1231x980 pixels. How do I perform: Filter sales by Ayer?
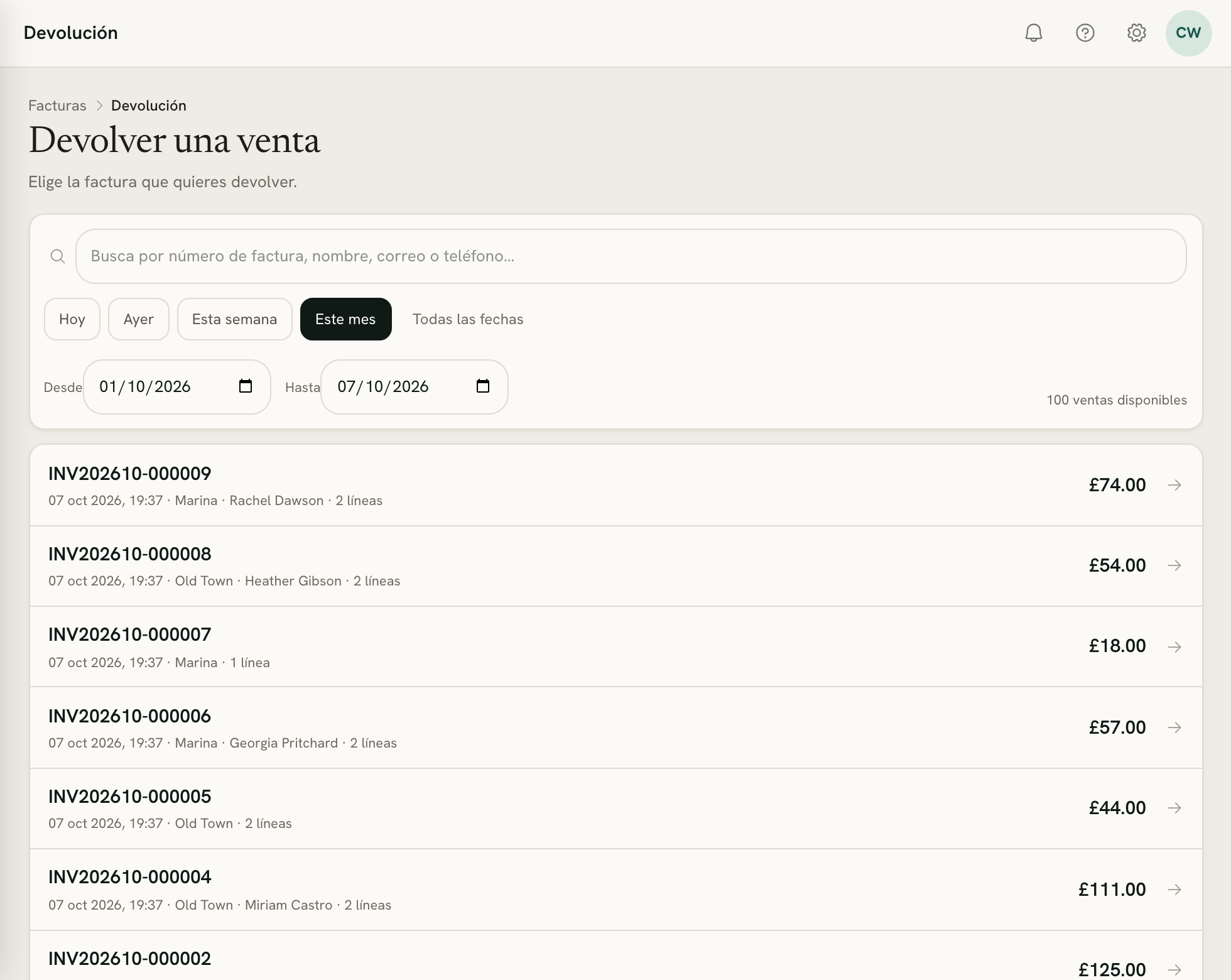(x=139, y=319)
